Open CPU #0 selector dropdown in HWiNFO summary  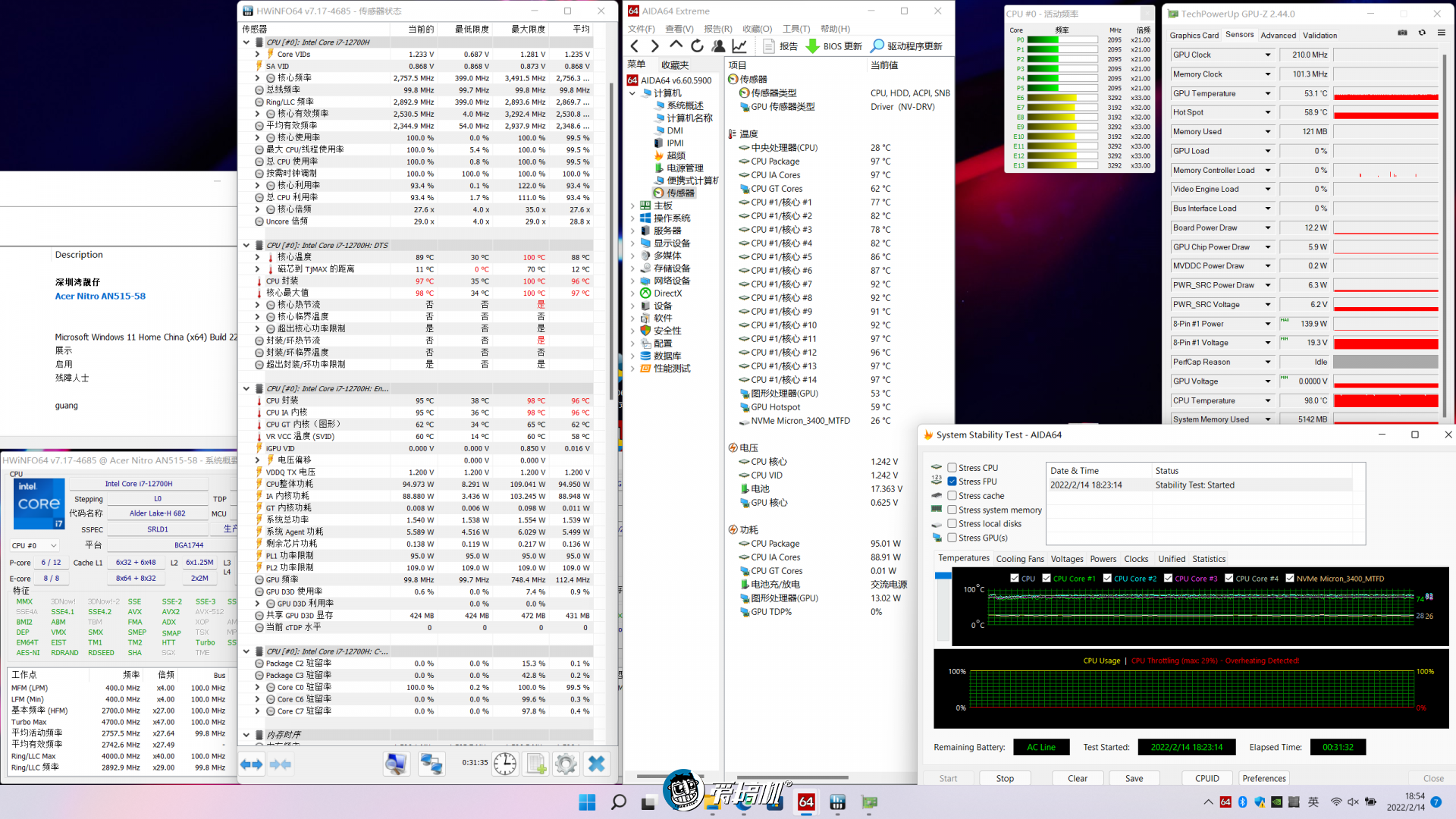point(34,546)
